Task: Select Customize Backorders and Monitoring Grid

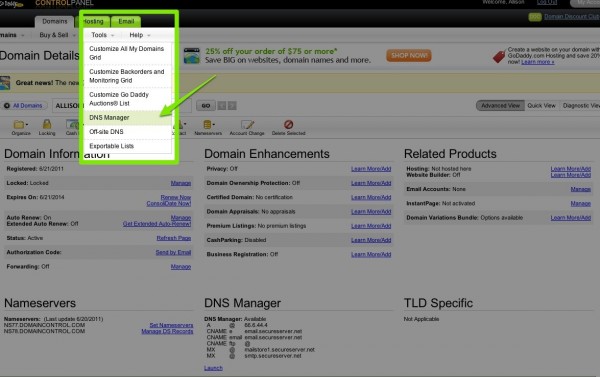Action: click(x=127, y=76)
